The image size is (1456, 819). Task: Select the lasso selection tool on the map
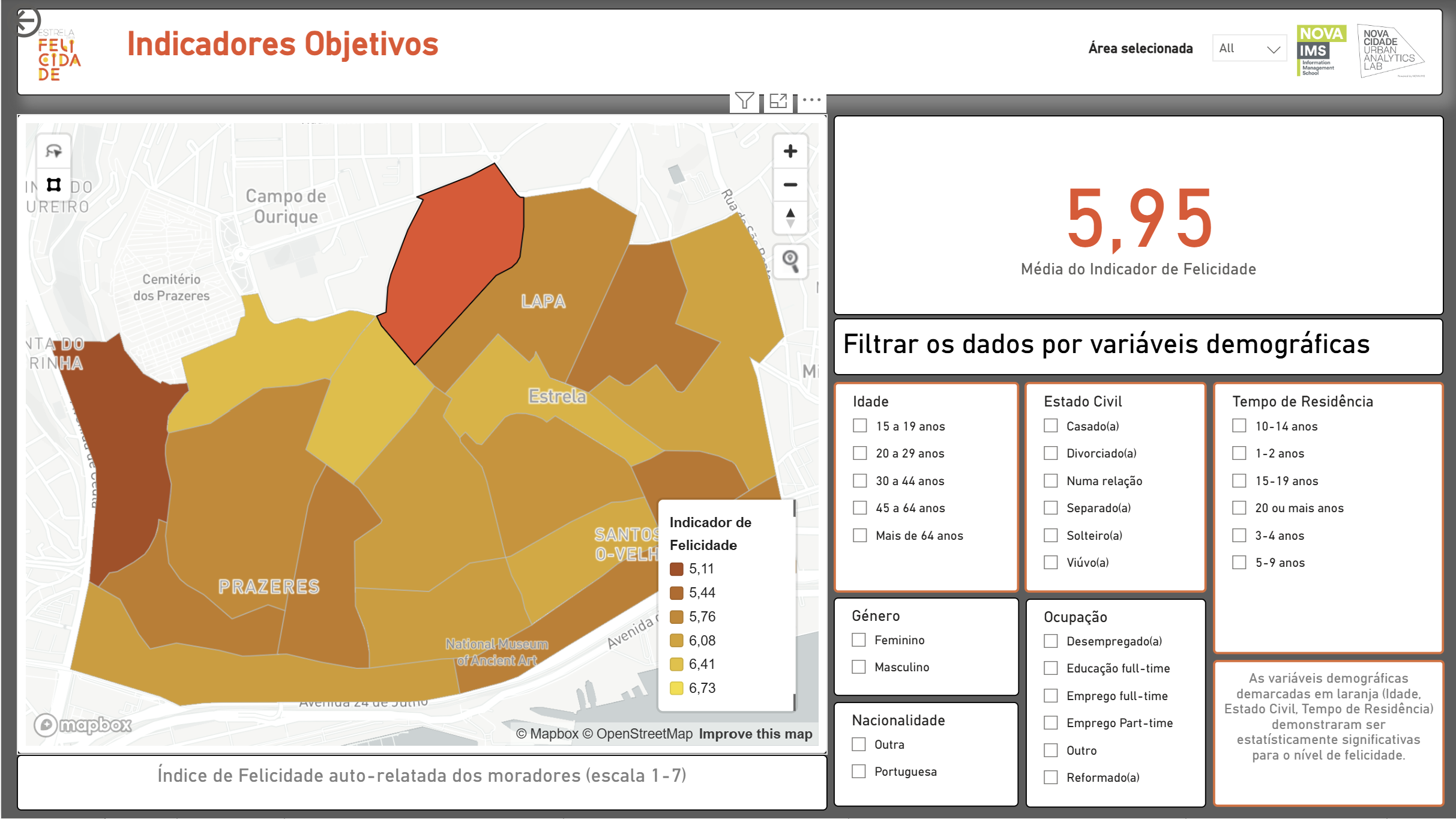54,151
